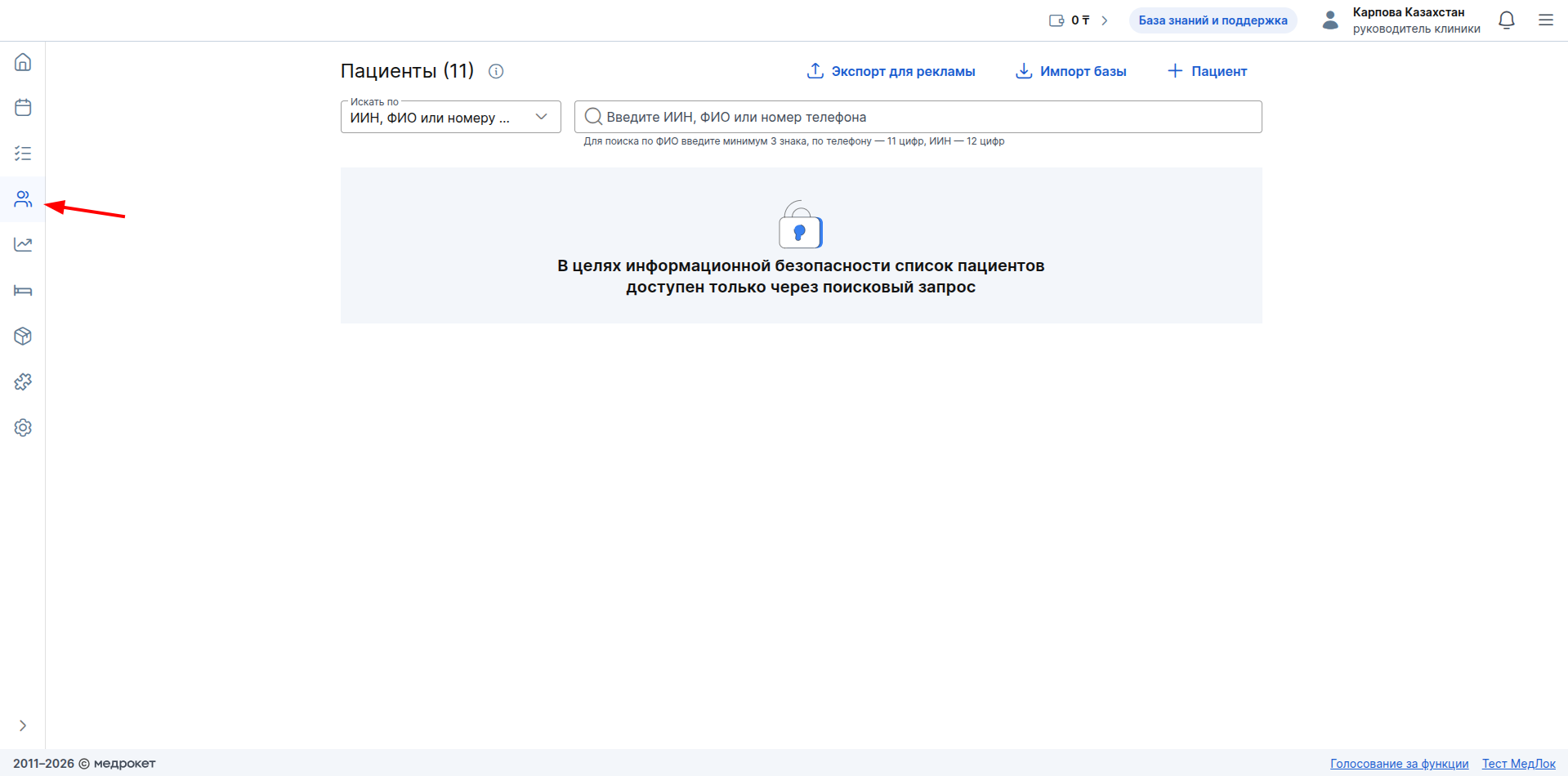Open the calendar schedule icon
The width and height of the screenshot is (1568, 776).
pyautogui.click(x=23, y=108)
